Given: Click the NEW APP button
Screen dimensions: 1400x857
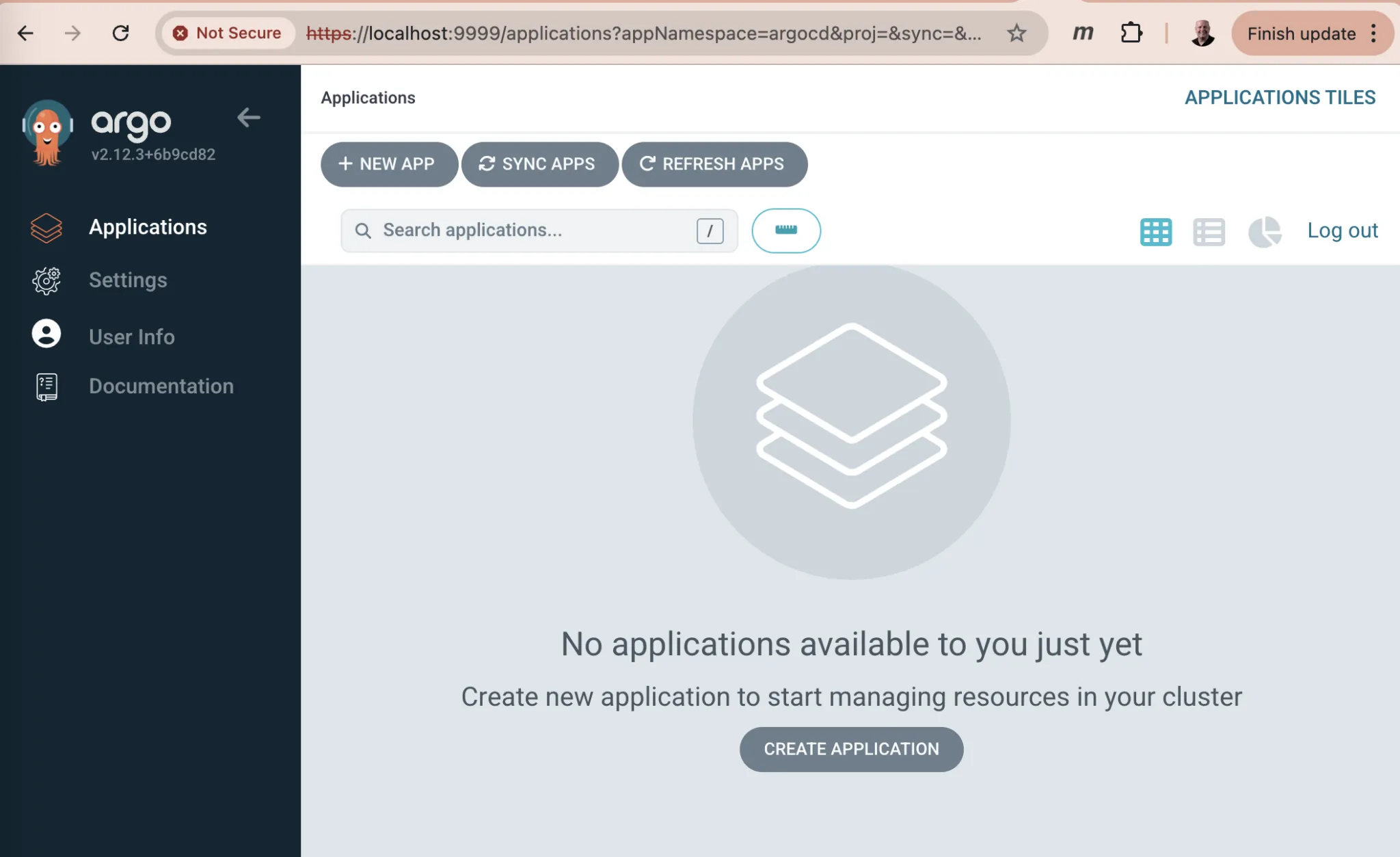Looking at the screenshot, I should [x=389, y=164].
